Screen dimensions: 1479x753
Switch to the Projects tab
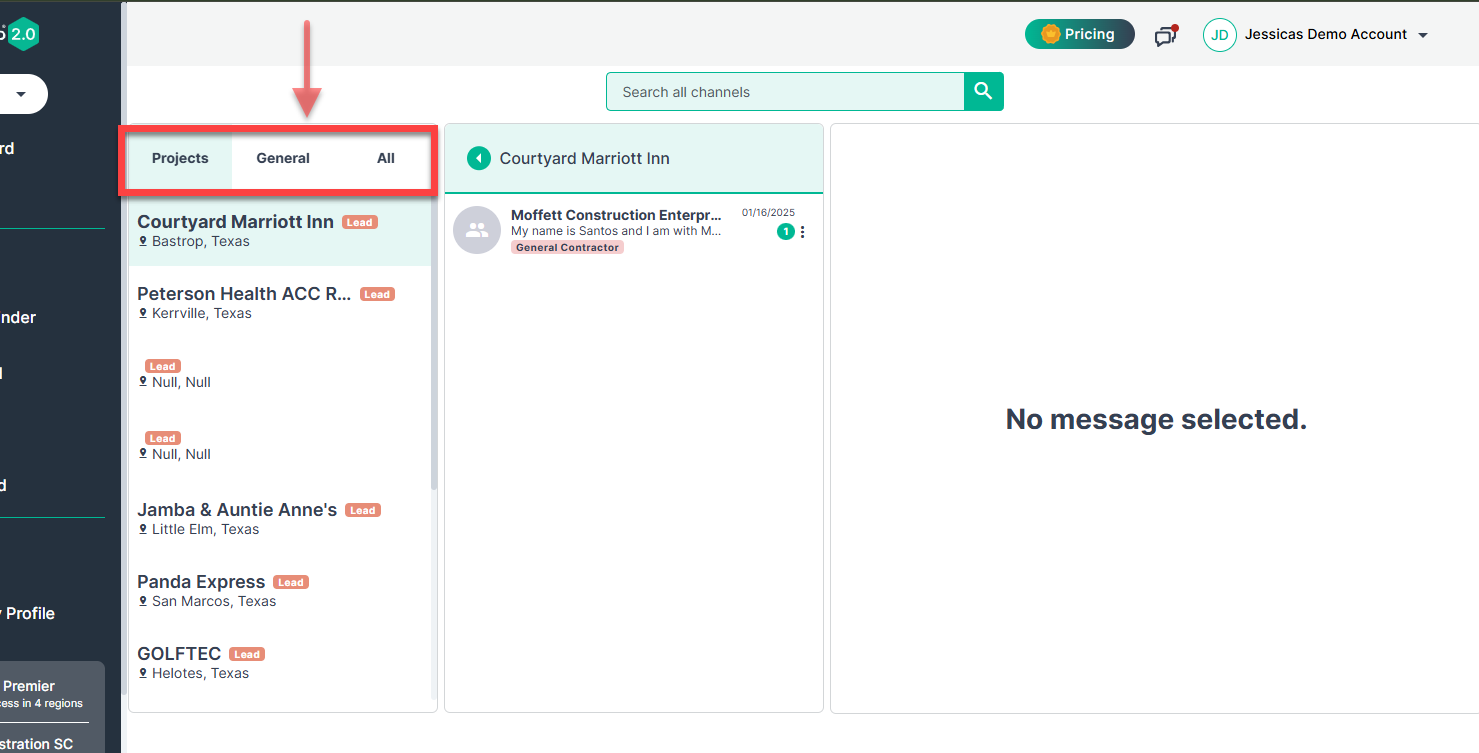coord(180,158)
